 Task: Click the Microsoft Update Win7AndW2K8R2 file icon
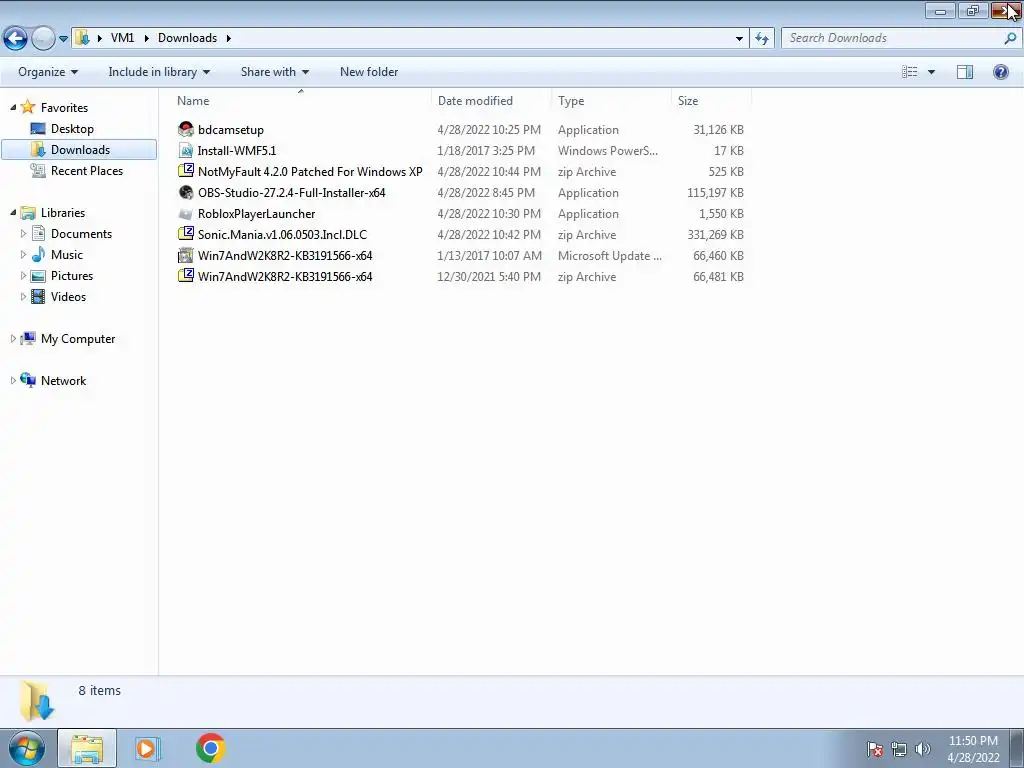[x=186, y=255]
